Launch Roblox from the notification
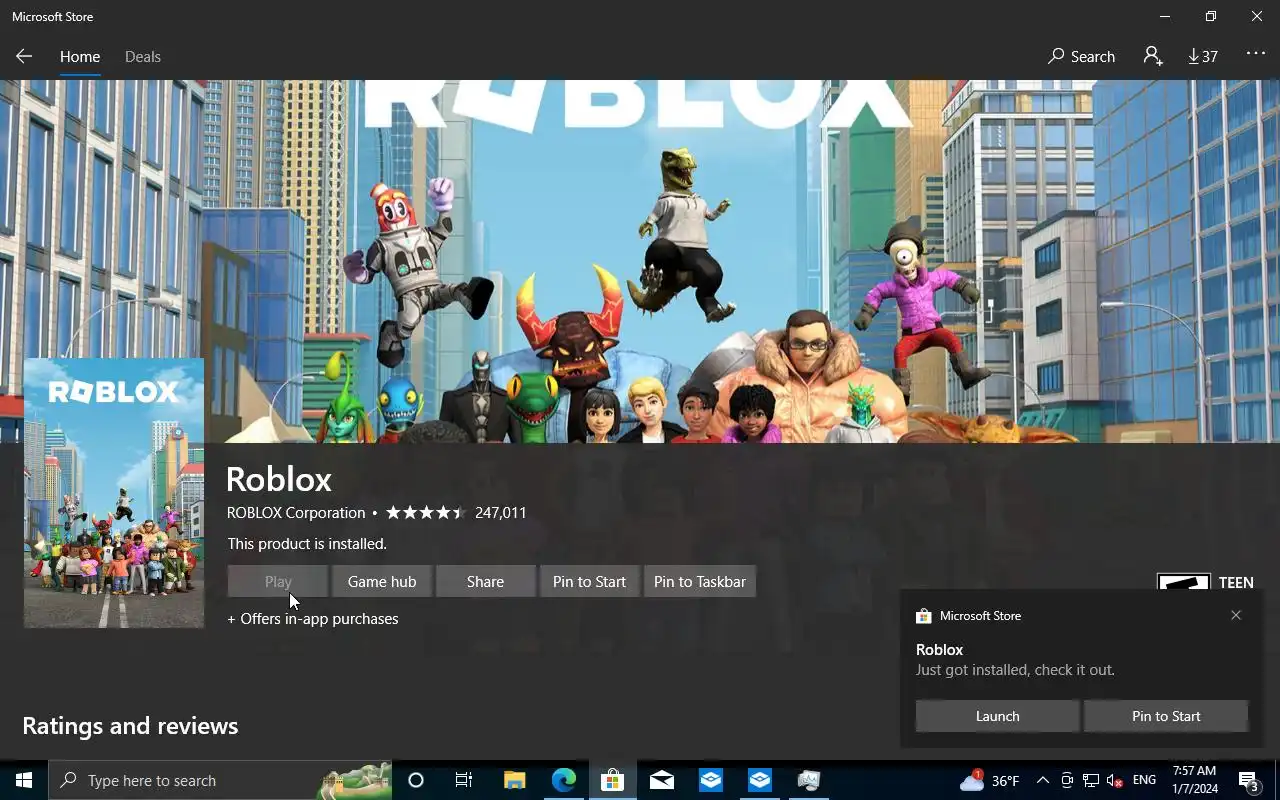 point(997,716)
